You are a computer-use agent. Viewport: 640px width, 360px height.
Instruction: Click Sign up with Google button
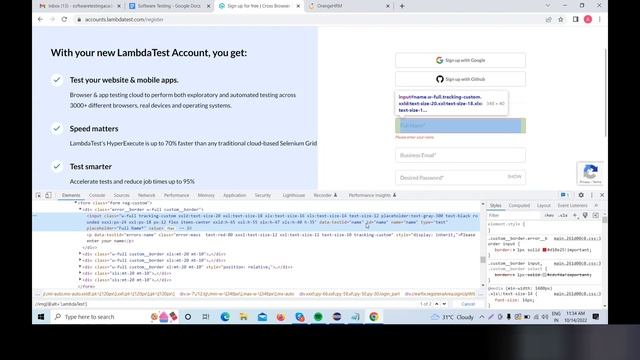(460, 60)
